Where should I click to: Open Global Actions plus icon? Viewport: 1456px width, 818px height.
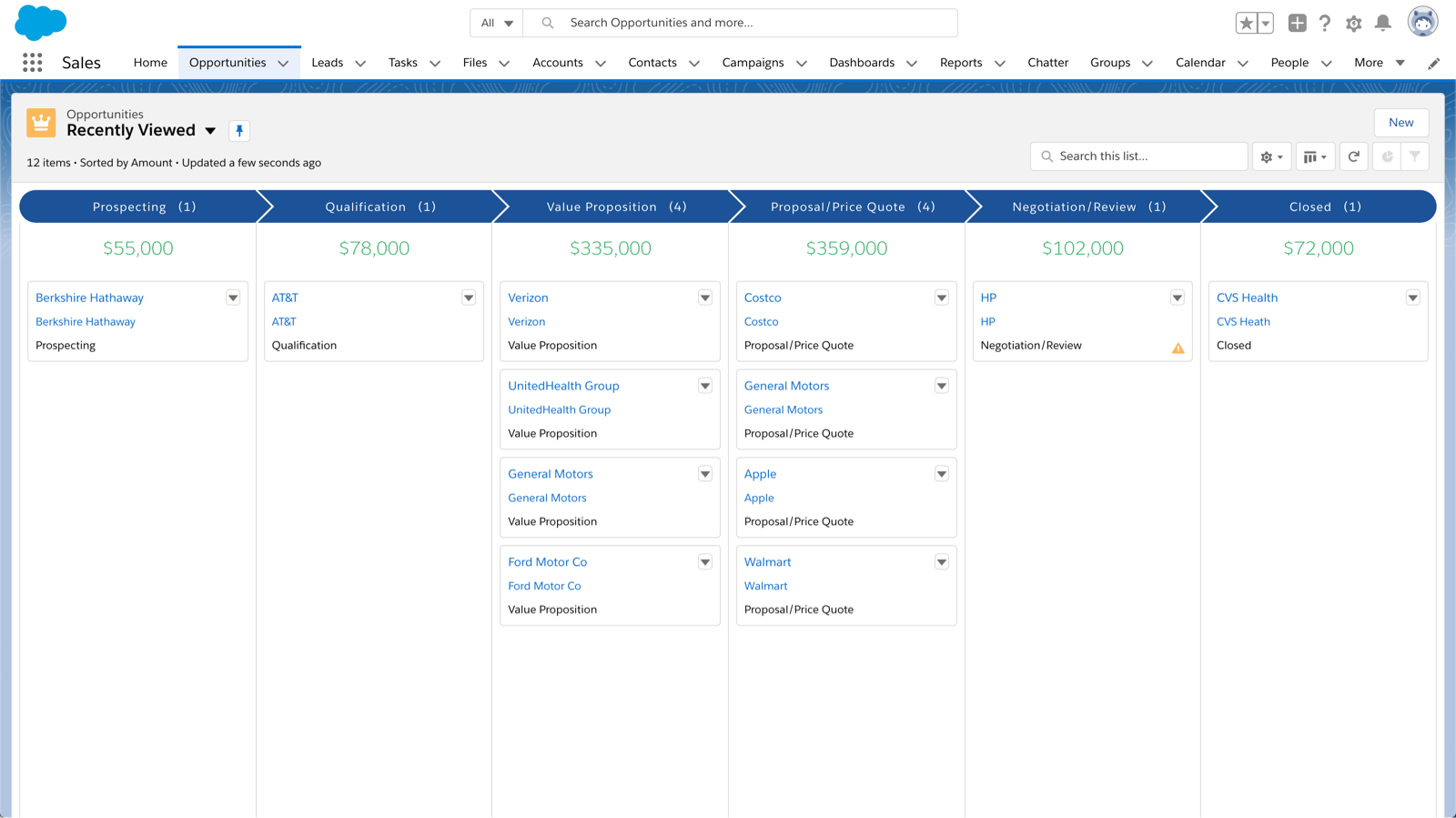pos(1297,23)
